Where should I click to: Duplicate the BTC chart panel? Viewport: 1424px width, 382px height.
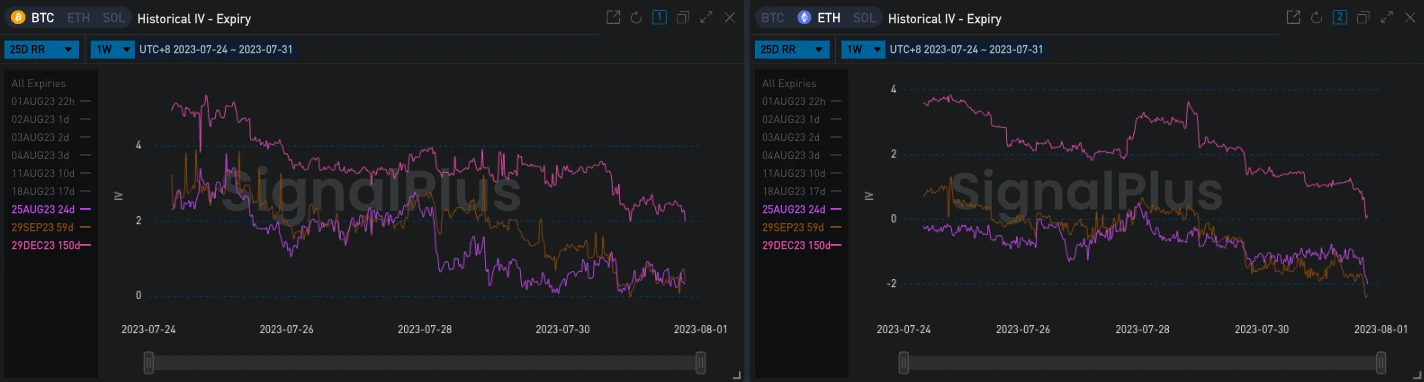coord(683,18)
